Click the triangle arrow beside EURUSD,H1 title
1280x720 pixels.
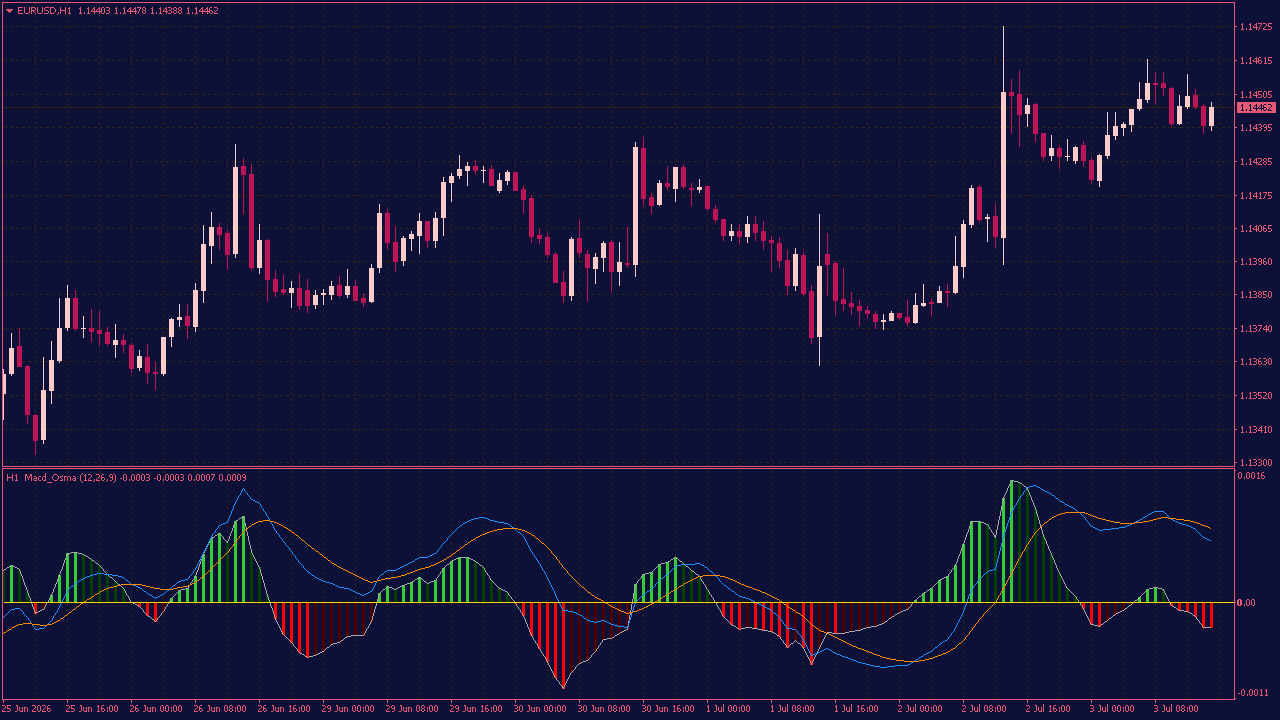(x=10, y=11)
